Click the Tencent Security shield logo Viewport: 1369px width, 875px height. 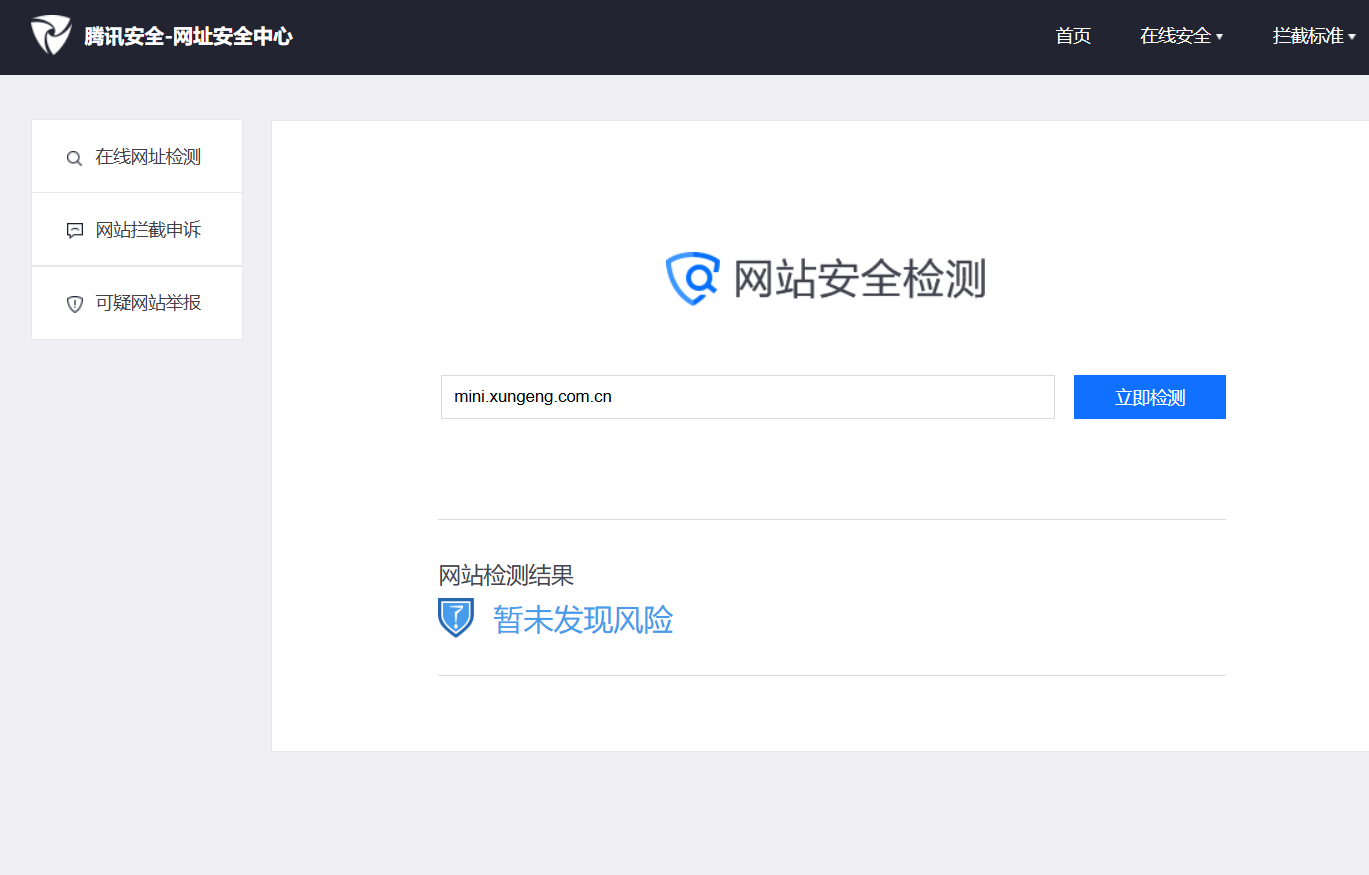click(50, 36)
